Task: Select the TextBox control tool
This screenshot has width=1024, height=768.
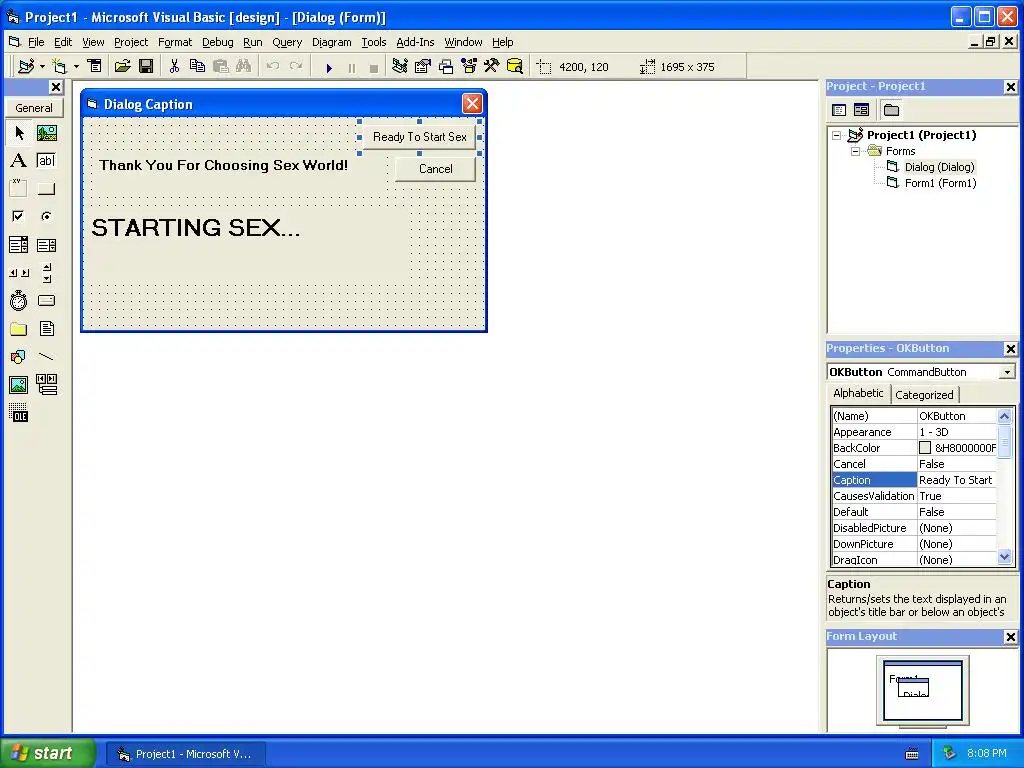Action: click(46, 161)
